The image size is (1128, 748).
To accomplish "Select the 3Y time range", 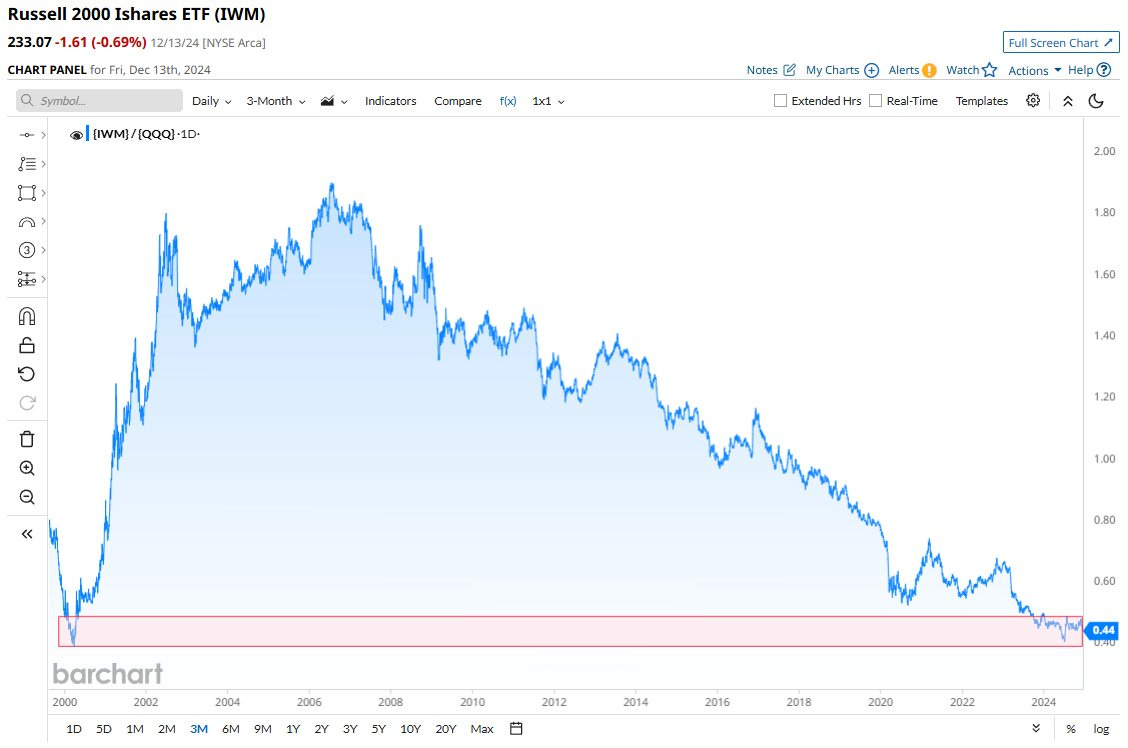I will (350, 729).
